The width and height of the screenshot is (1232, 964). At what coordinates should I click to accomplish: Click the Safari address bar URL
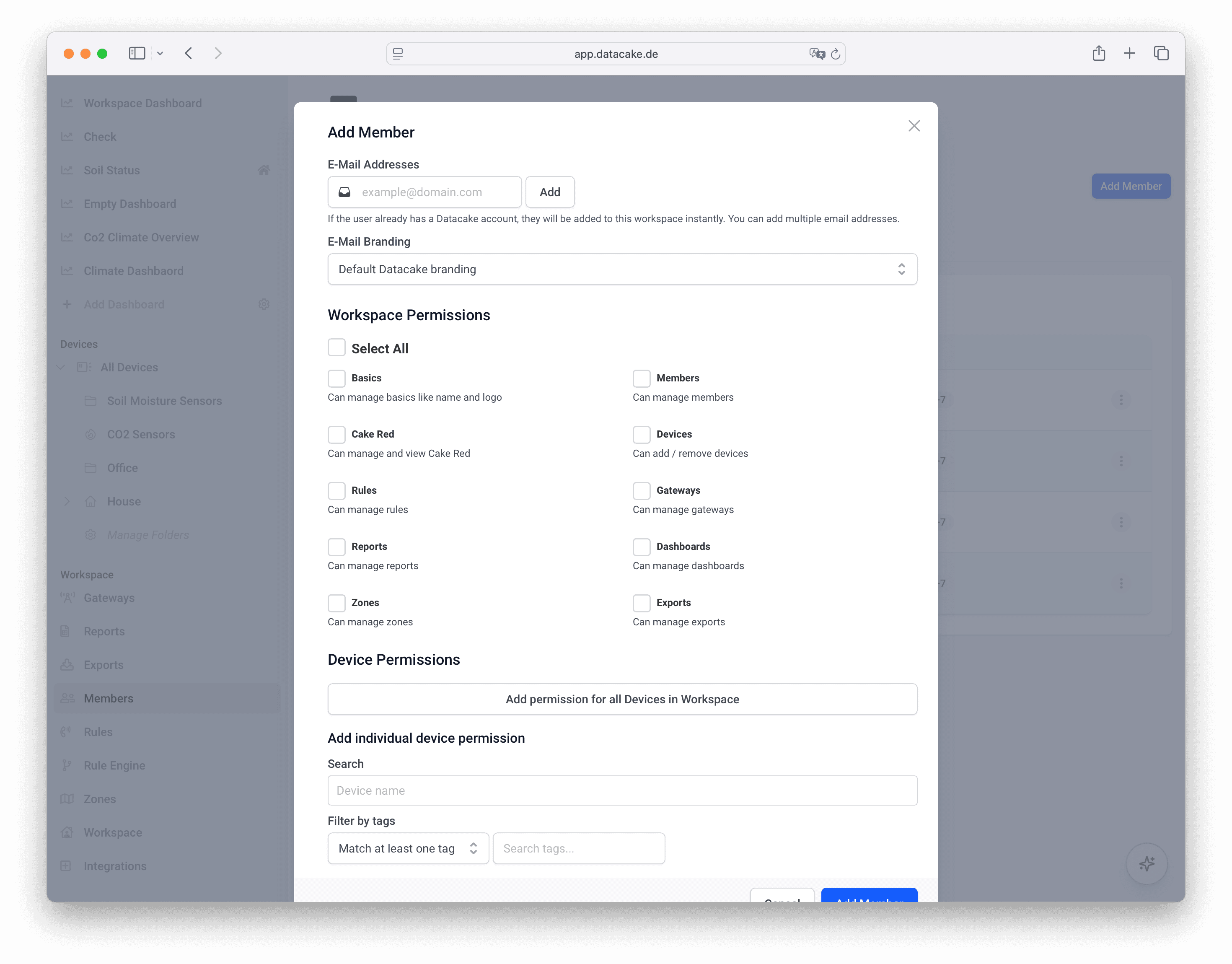click(615, 54)
